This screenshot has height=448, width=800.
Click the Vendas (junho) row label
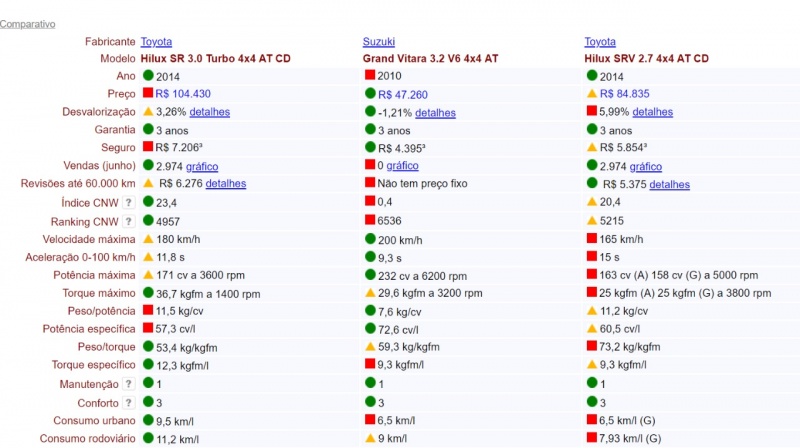[x=99, y=165]
